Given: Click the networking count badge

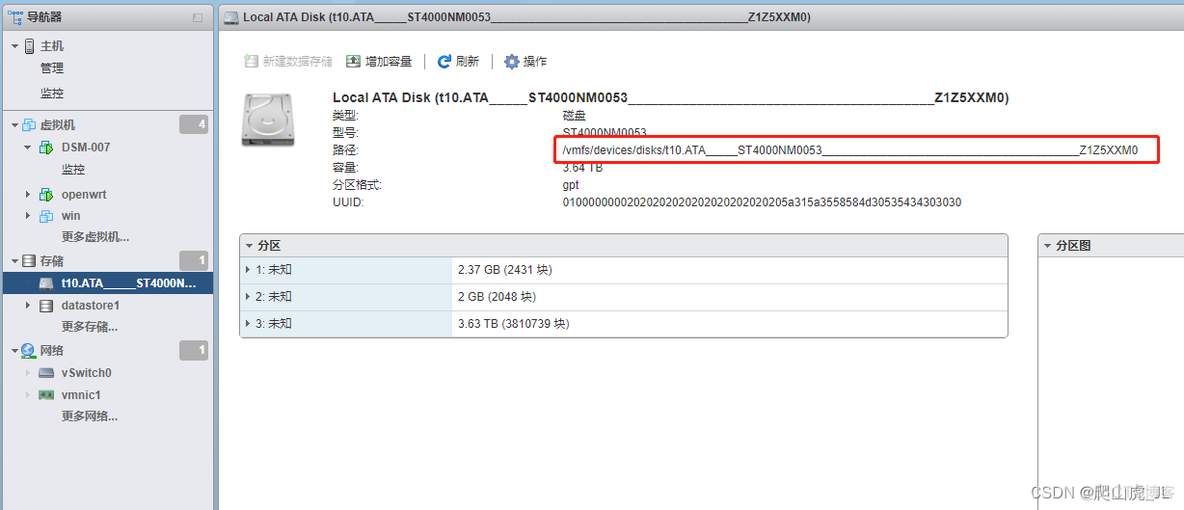Looking at the screenshot, I should click(x=193, y=351).
